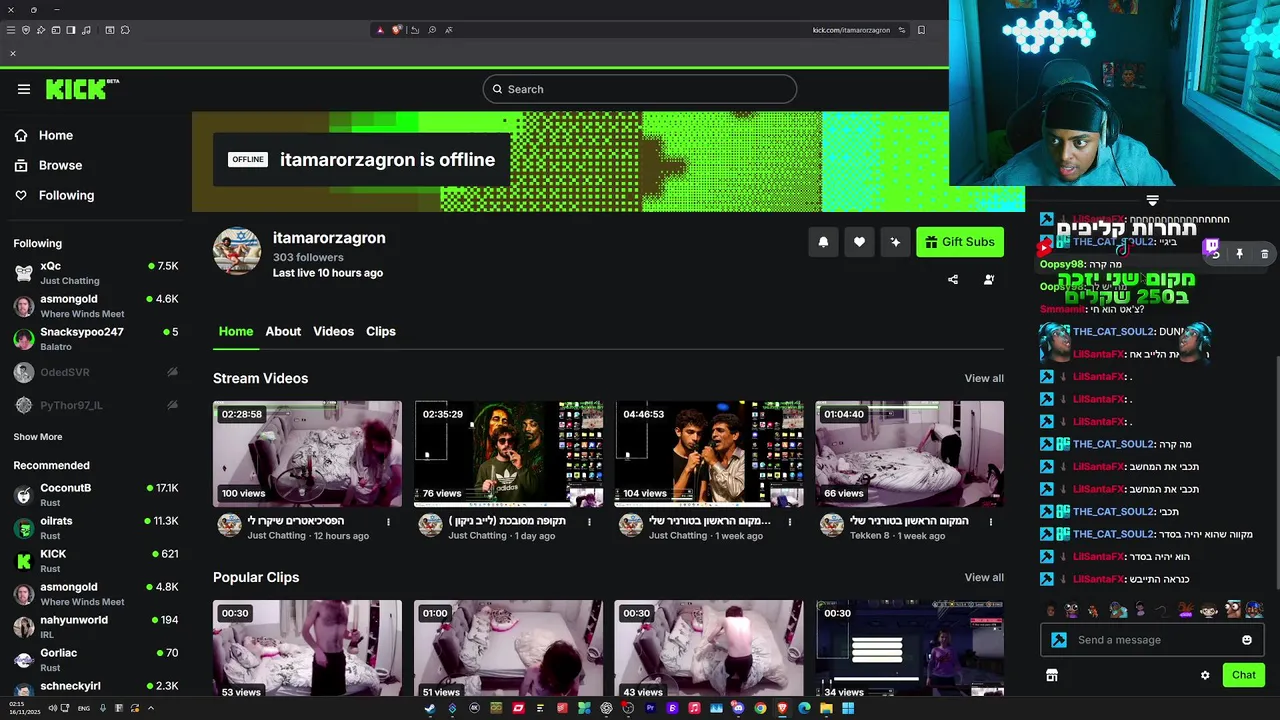Screen dimensions: 1280x720
Task: Switch to the Clips tab
Action: [381, 331]
